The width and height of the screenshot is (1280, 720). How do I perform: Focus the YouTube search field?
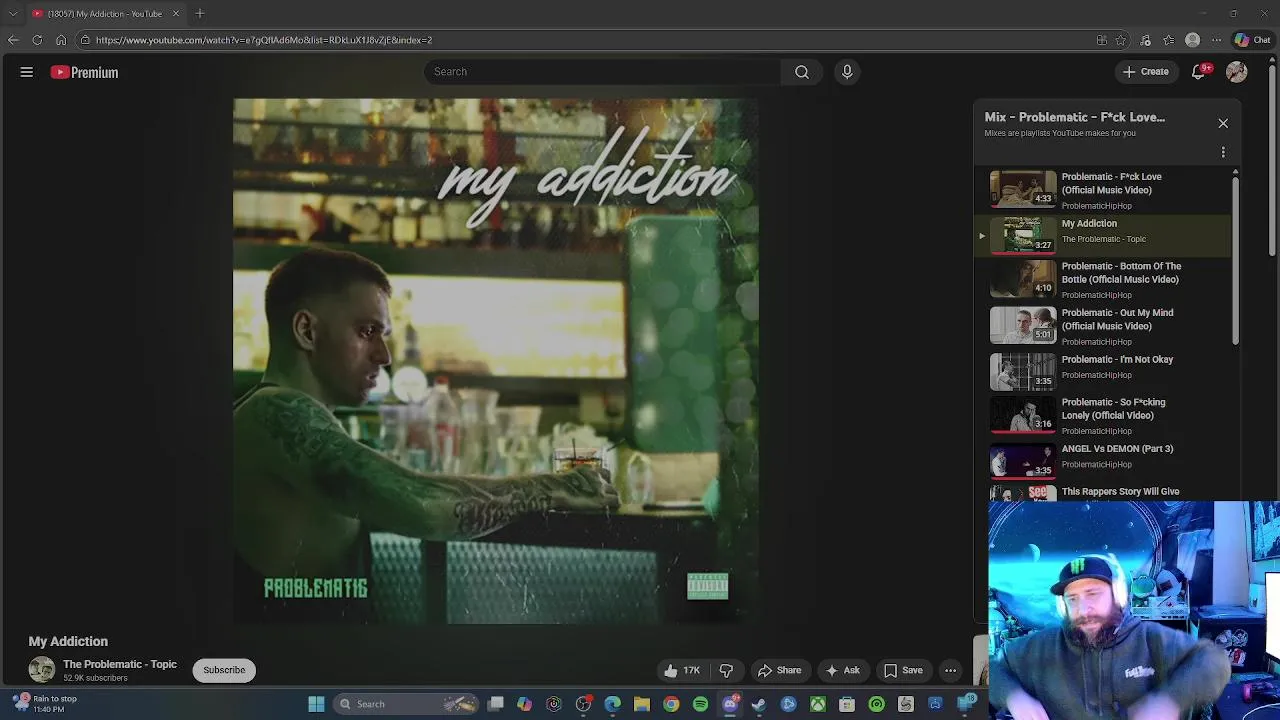602,72
